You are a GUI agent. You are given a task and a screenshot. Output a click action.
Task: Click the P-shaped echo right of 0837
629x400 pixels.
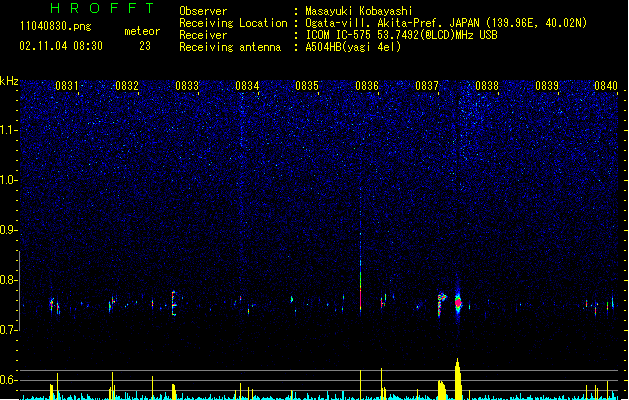pyautogui.click(x=441, y=304)
